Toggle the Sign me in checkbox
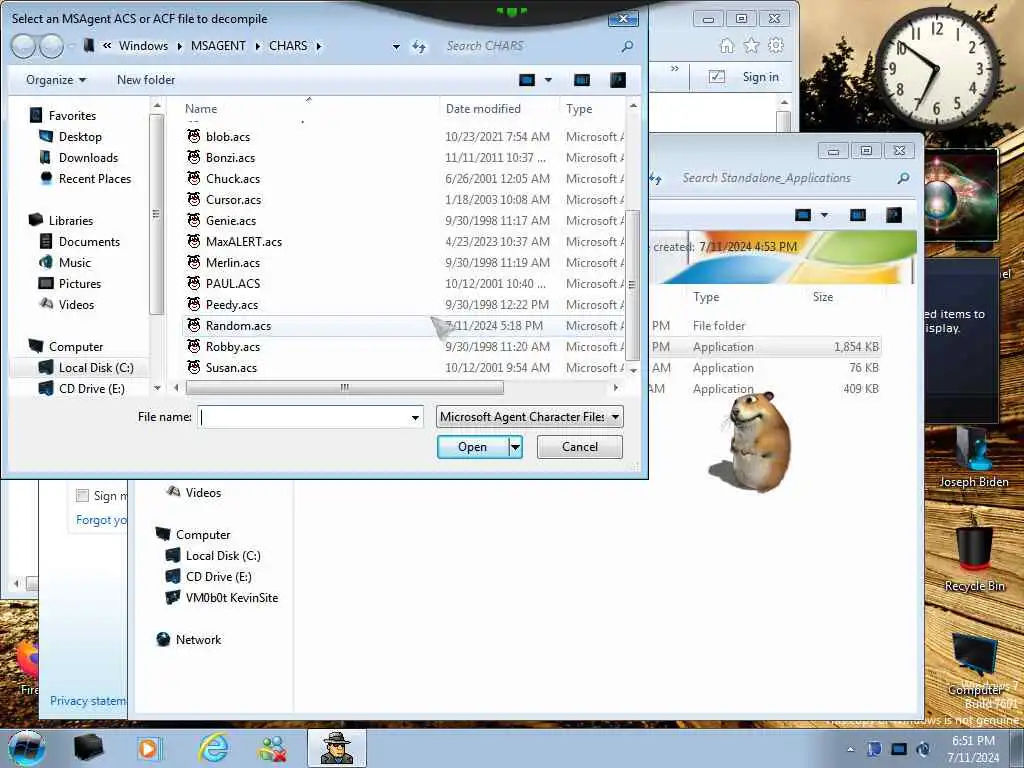 pos(82,496)
